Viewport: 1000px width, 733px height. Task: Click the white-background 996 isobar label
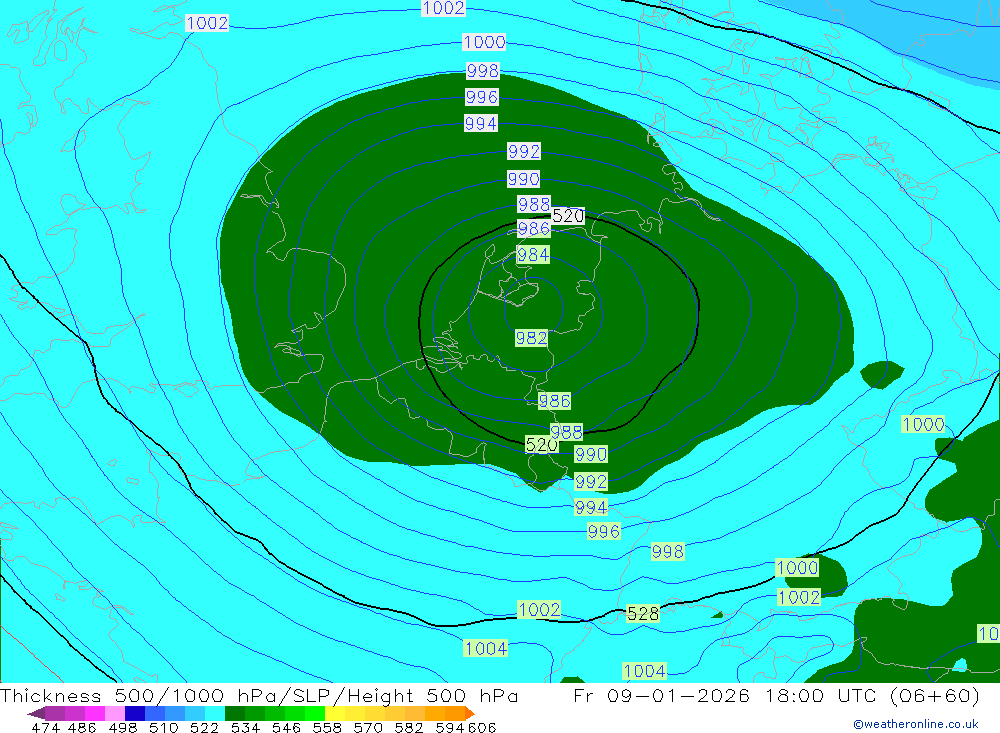[482, 97]
